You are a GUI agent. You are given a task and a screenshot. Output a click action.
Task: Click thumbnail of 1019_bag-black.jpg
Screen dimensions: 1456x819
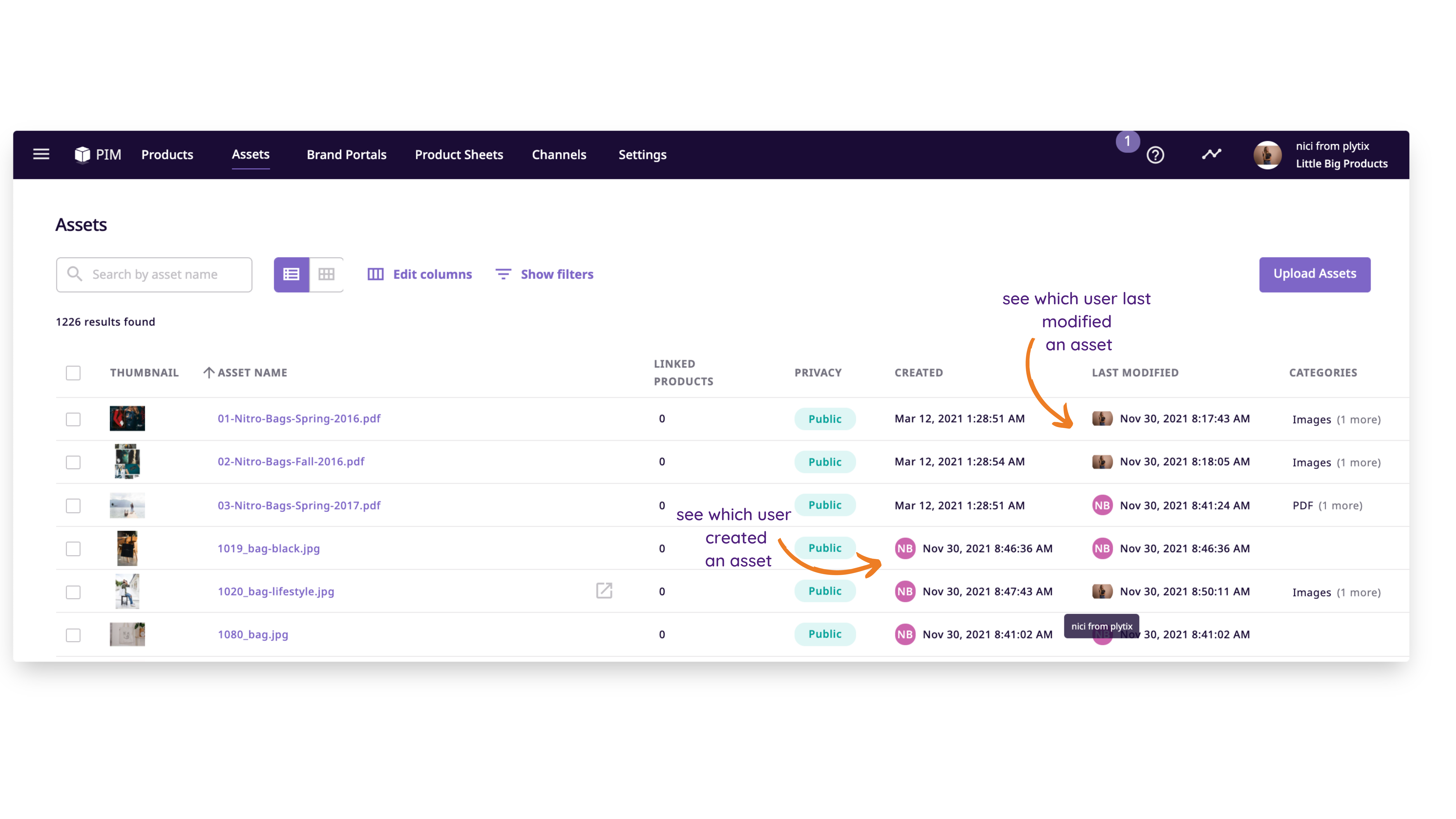127,548
